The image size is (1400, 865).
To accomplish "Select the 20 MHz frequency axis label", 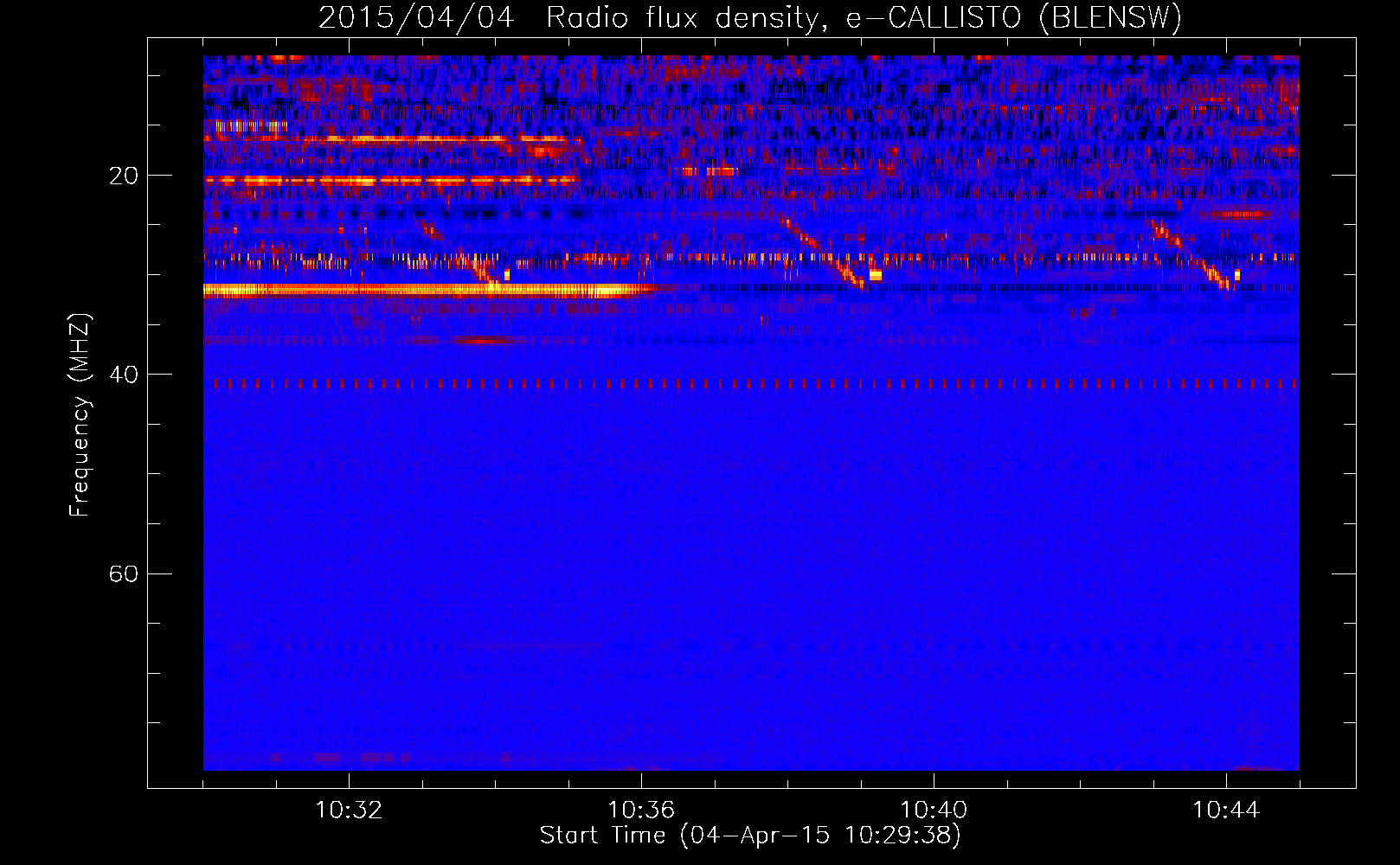I will (124, 176).
